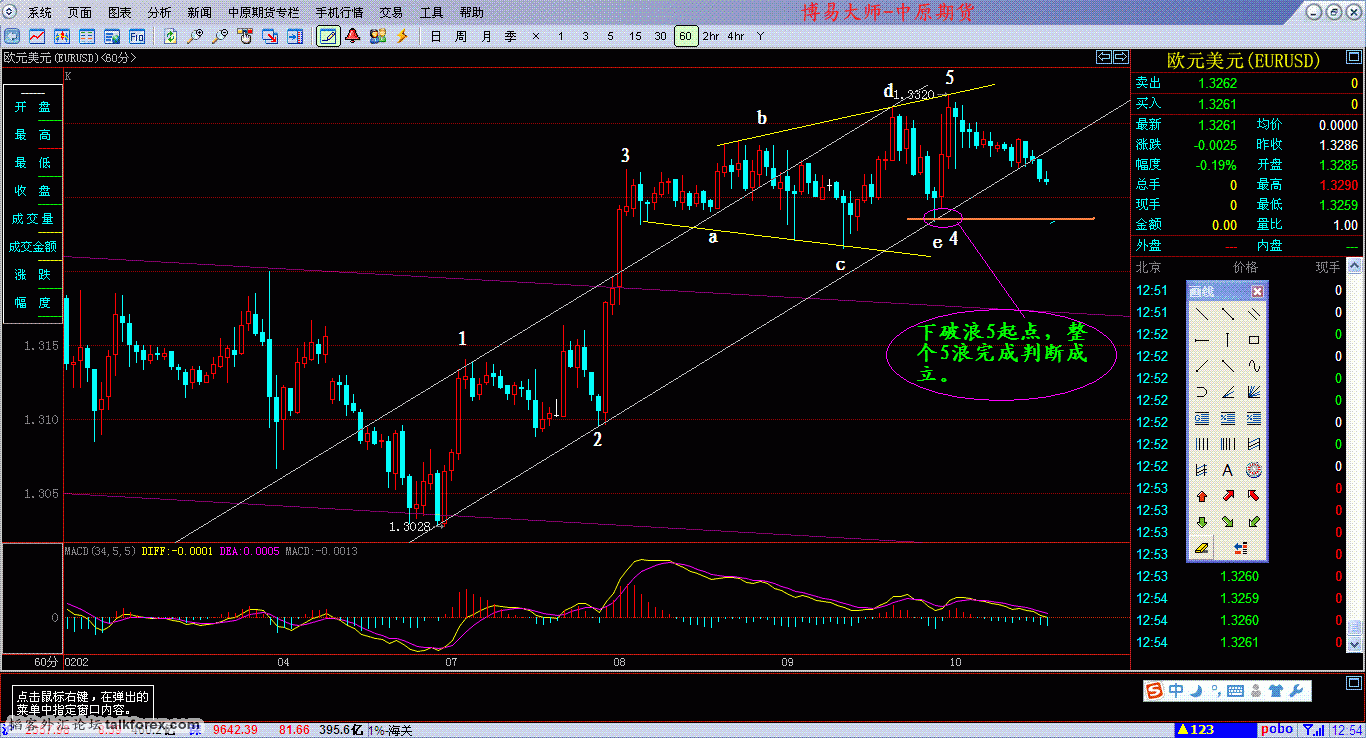Toggle the IME moon half-width icon
The width and height of the screenshot is (1366, 738).
pyautogui.click(x=1197, y=691)
